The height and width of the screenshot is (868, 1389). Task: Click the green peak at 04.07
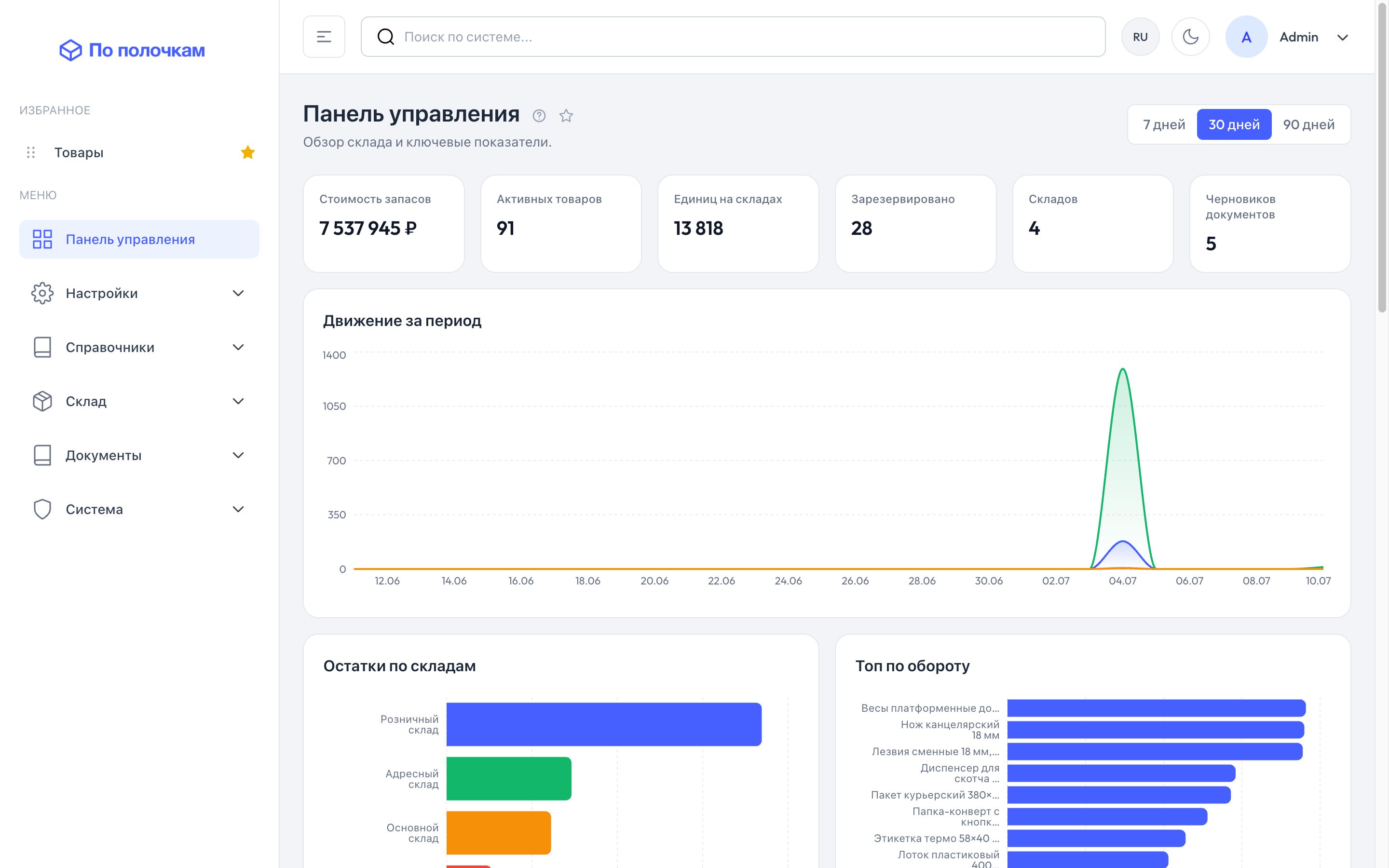tap(1122, 370)
